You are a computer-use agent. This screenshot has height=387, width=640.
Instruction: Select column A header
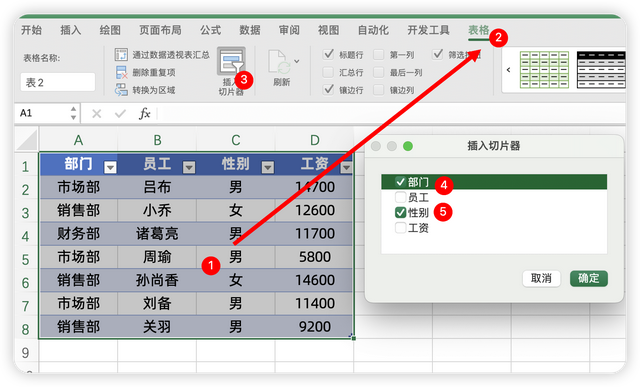click(x=78, y=140)
